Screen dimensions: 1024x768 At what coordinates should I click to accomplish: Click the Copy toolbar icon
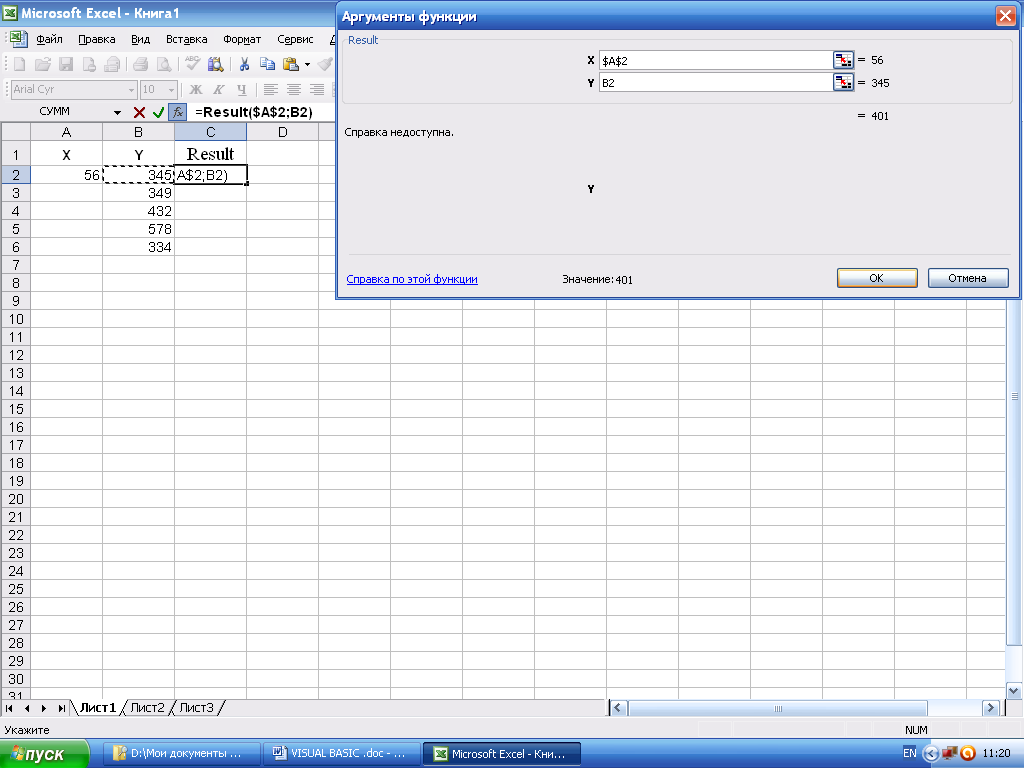point(267,64)
